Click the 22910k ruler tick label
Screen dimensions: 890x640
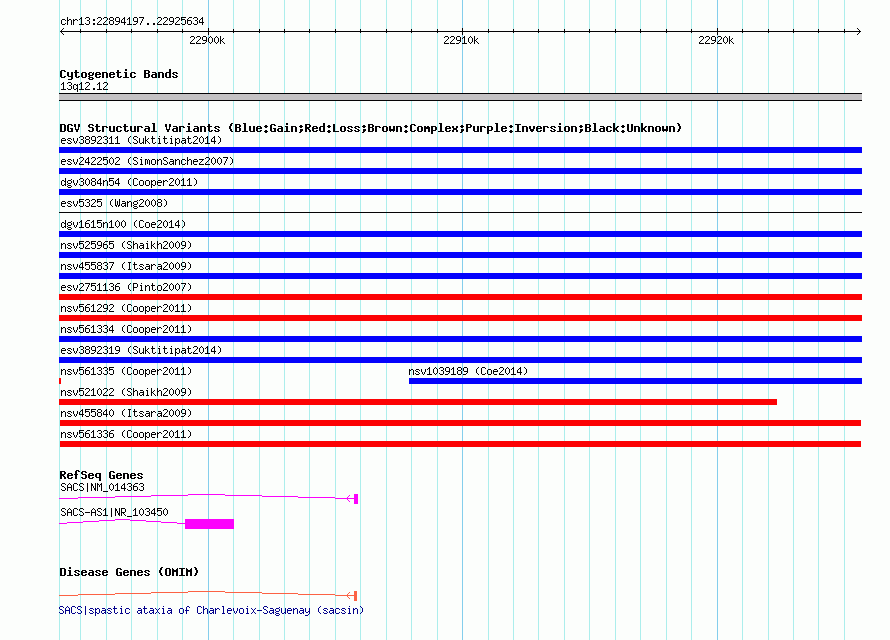pos(461,40)
